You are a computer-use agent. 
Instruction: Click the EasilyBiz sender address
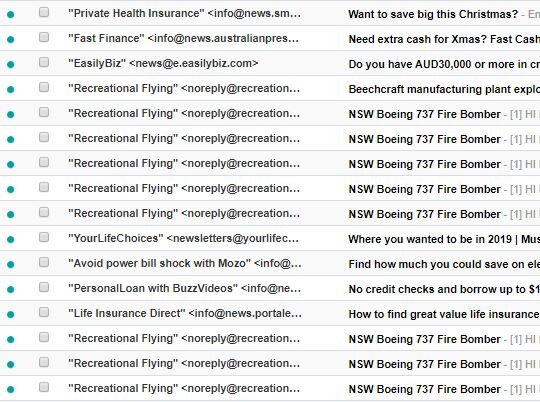point(193,63)
